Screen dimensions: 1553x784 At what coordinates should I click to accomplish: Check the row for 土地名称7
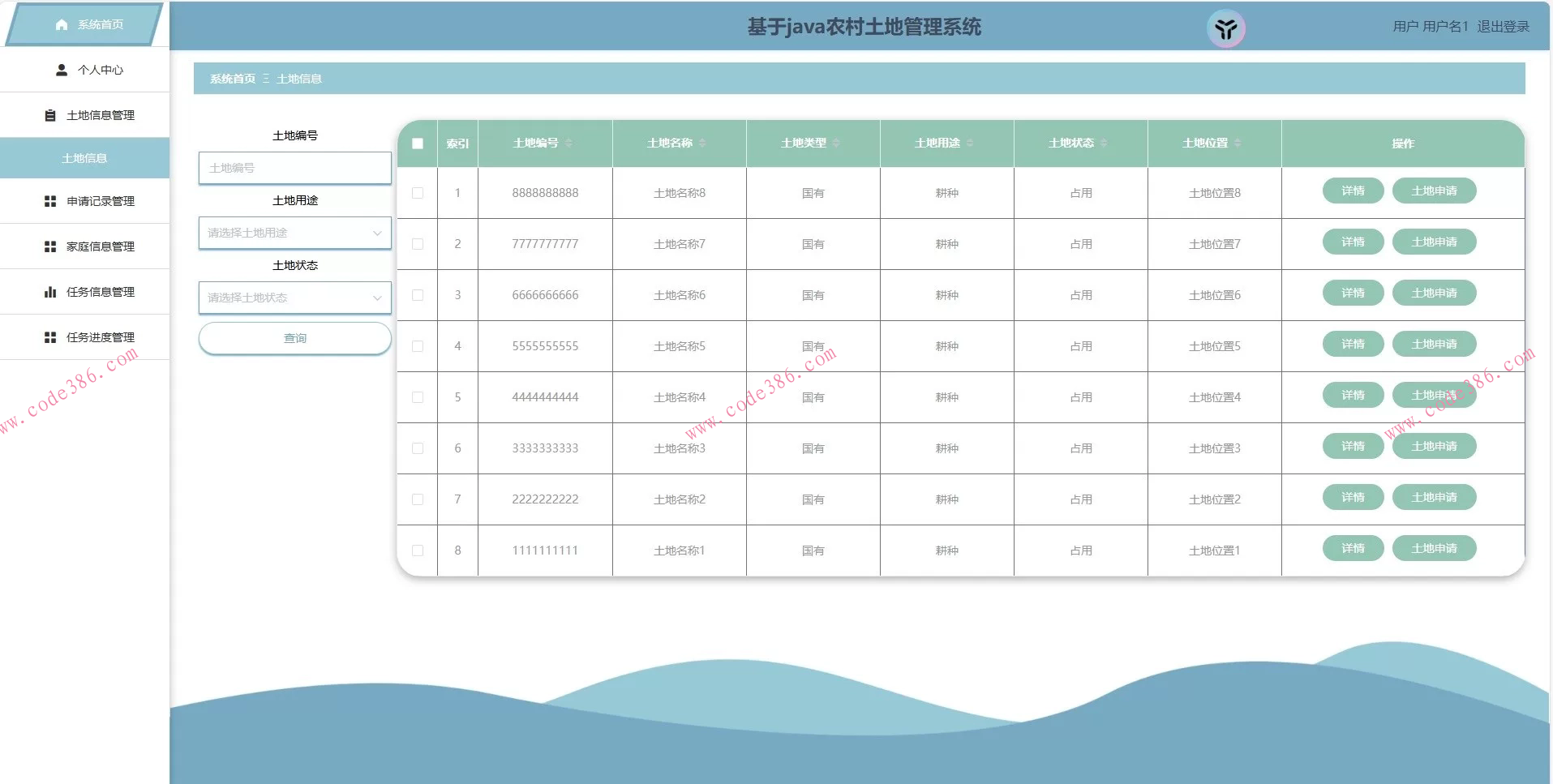(x=418, y=244)
